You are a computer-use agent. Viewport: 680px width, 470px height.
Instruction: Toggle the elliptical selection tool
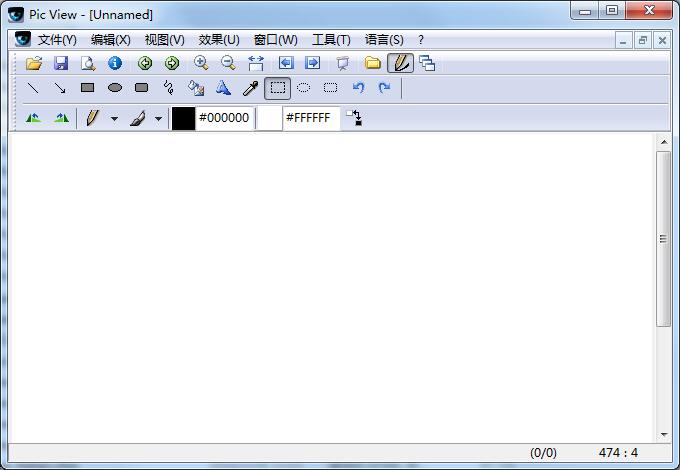(304, 88)
